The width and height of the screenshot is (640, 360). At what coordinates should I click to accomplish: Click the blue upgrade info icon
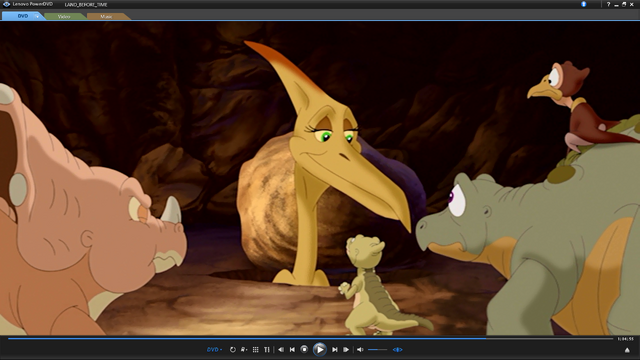click(584, 4)
